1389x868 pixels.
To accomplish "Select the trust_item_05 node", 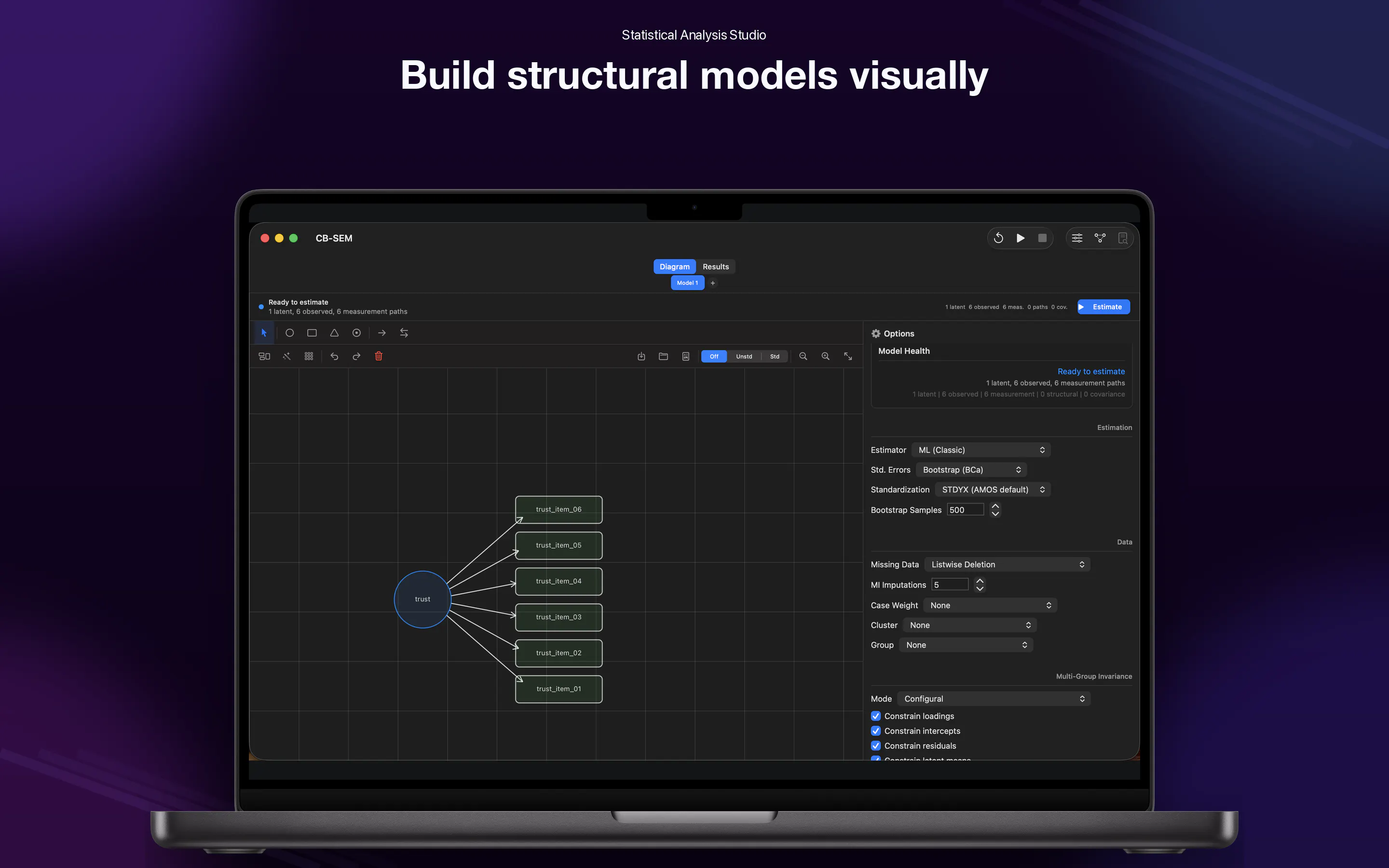I will point(558,545).
